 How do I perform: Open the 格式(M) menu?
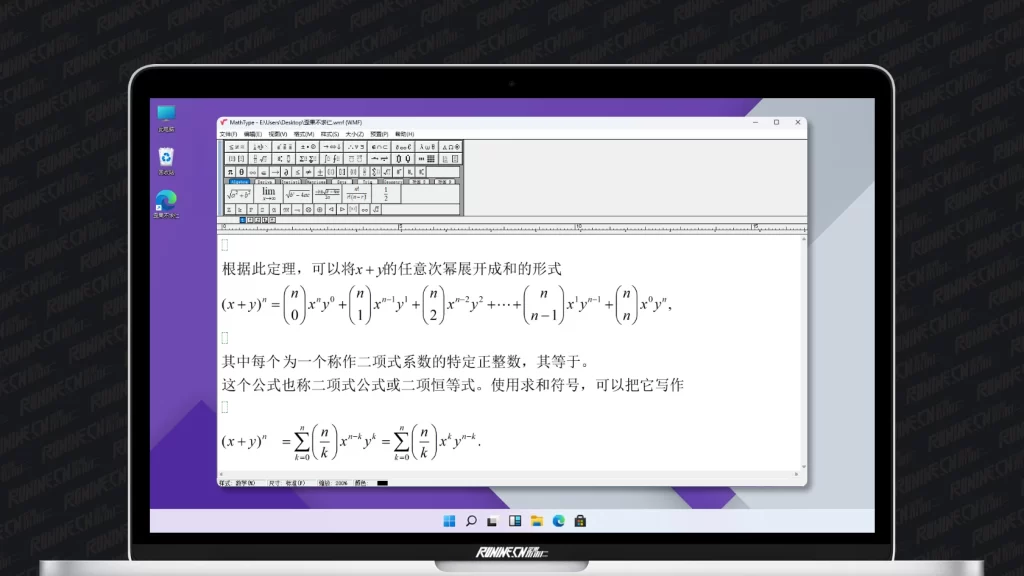[302, 133]
